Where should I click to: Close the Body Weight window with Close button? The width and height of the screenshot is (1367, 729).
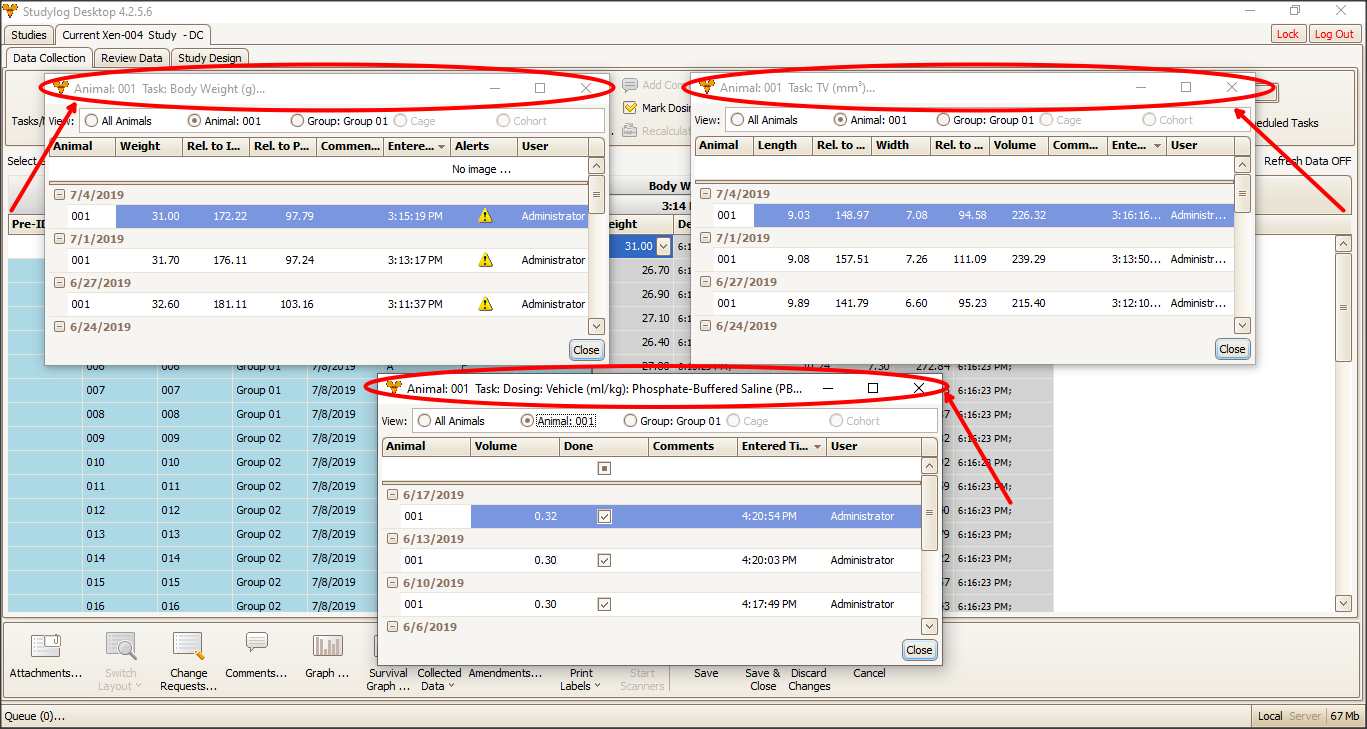[x=586, y=350]
